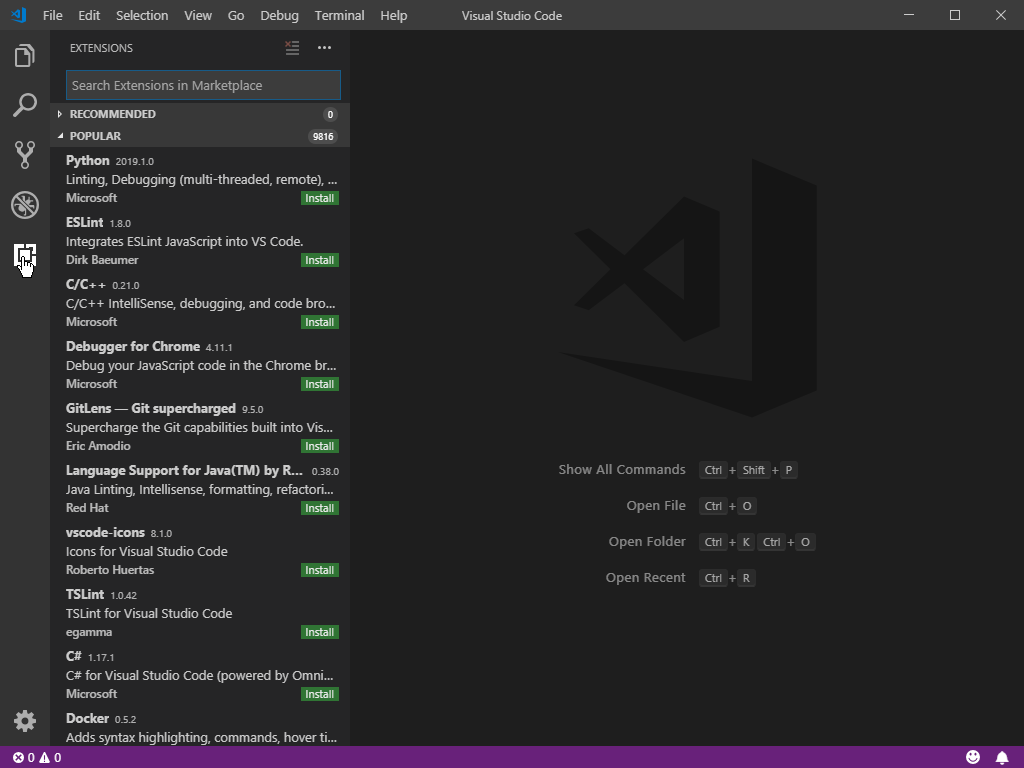Install the C# extension
Screen dimensions: 1024x768
[x=320, y=694]
